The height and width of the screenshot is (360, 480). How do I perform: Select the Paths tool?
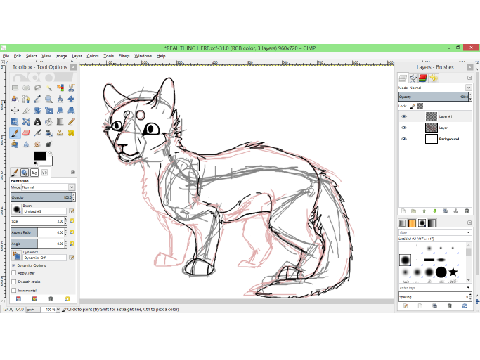[26, 99]
